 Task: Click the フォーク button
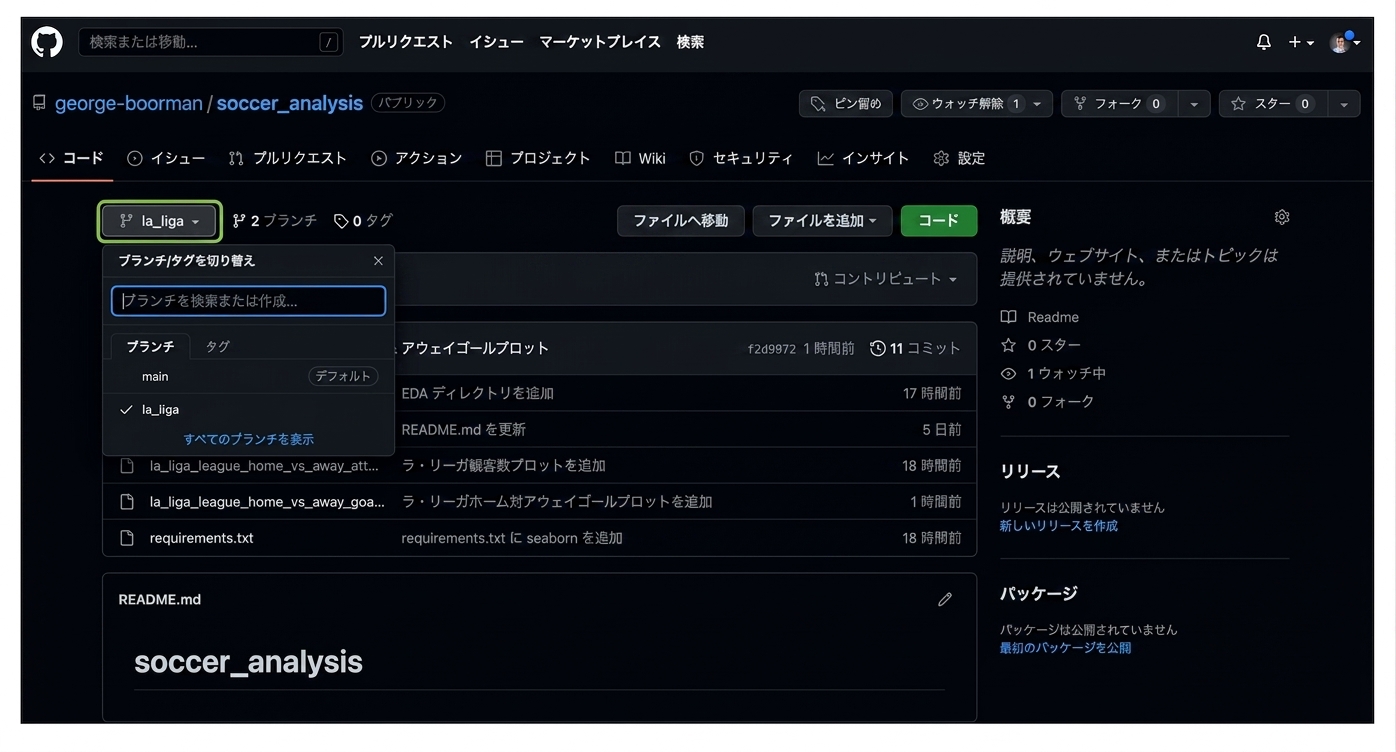click(1119, 104)
